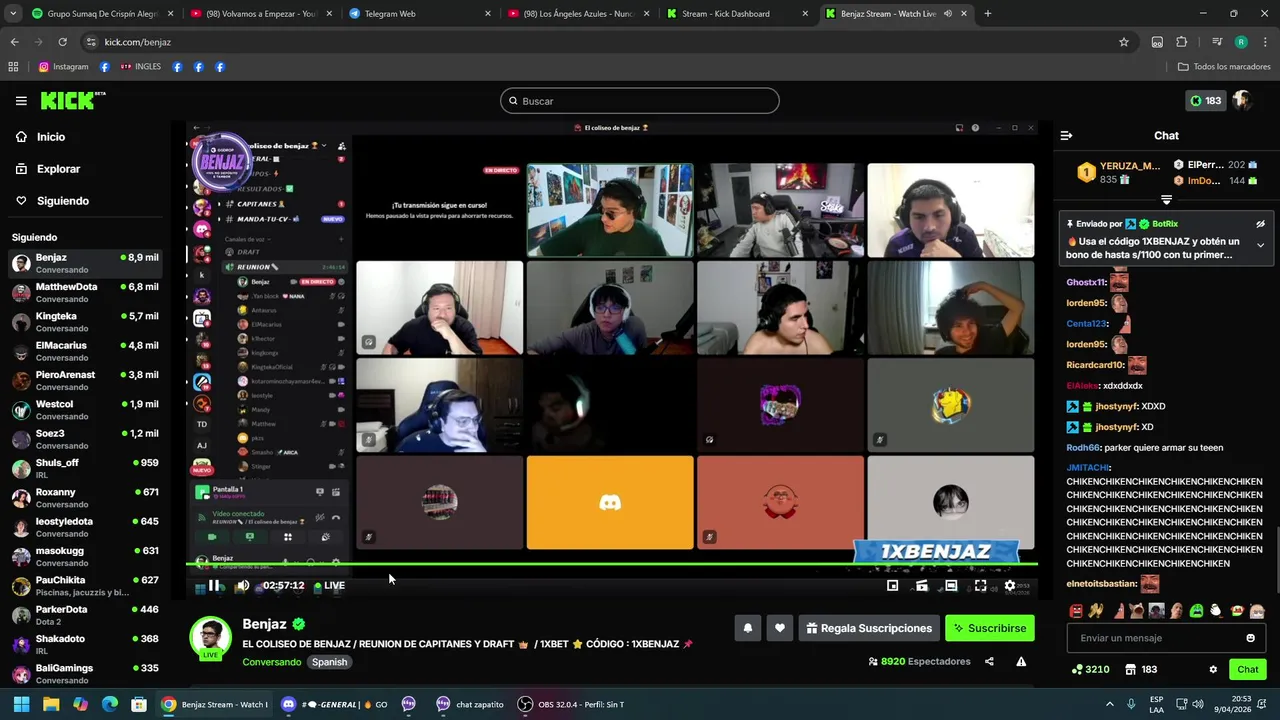The height and width of the screenshot is (720, 1280).
Task: Open a new browser tab
Action: tap(987, 14)
